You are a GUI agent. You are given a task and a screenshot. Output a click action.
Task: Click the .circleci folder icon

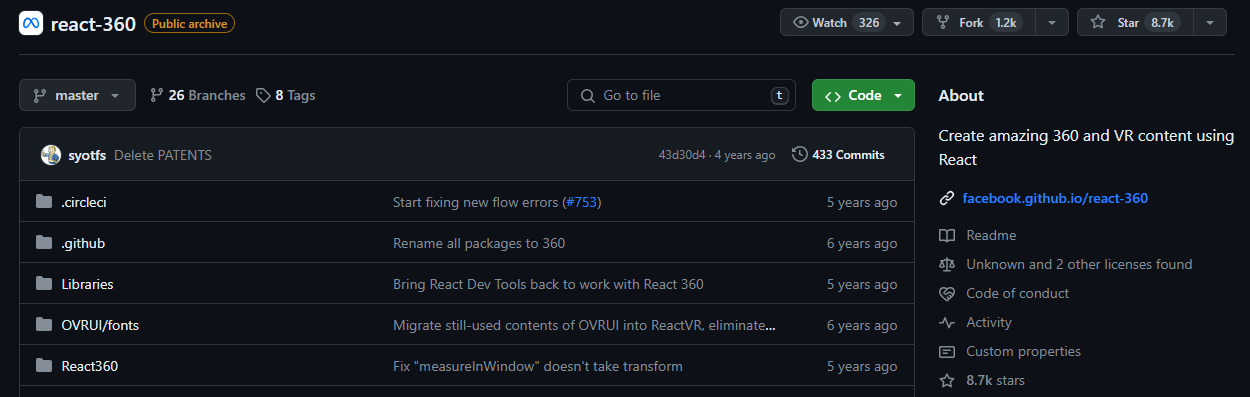point(44,202)
